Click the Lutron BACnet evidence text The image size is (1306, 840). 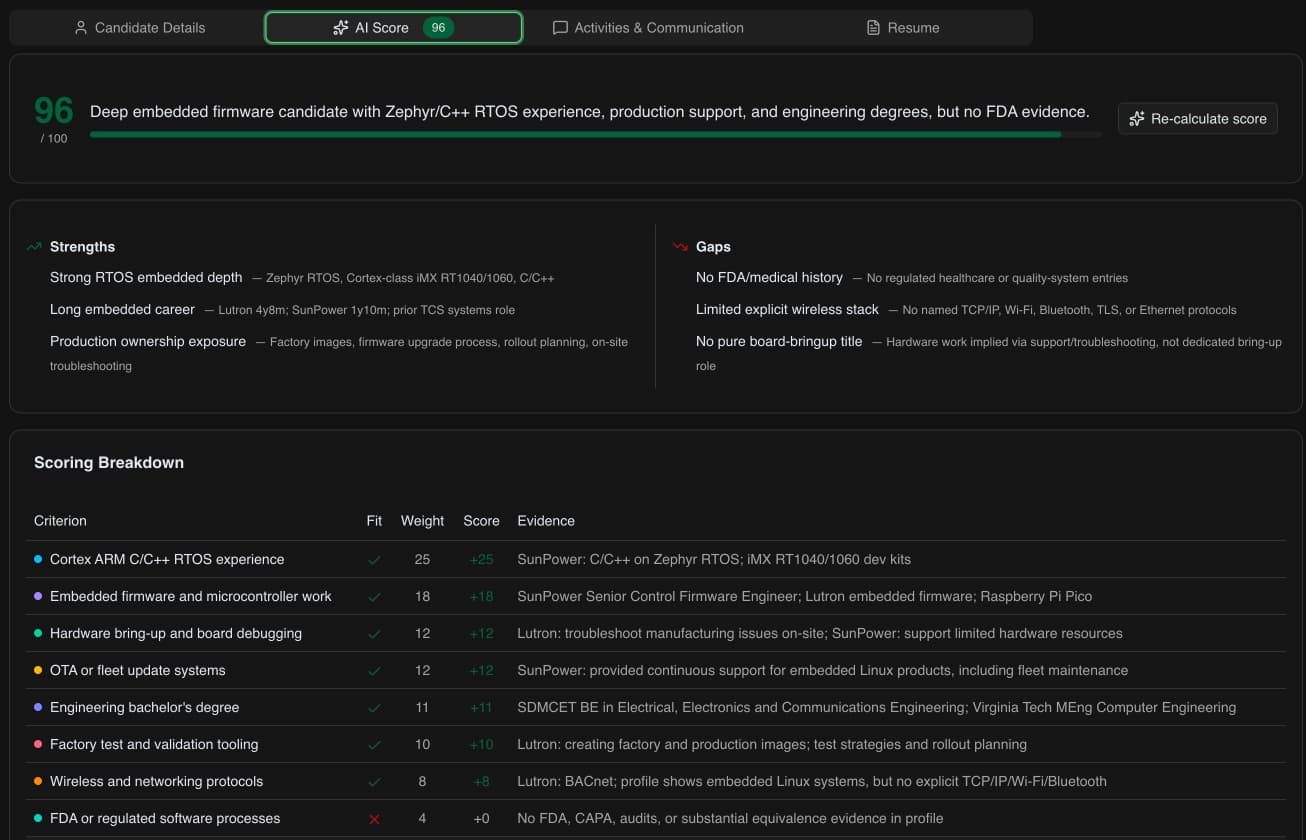coord(812,782)
